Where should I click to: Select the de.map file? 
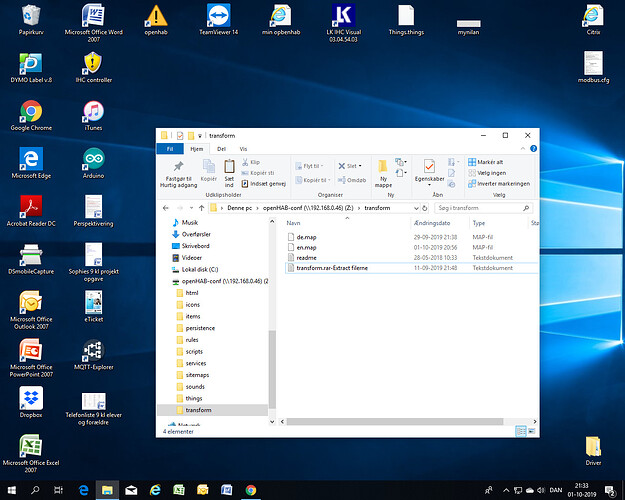click(306, 237)
